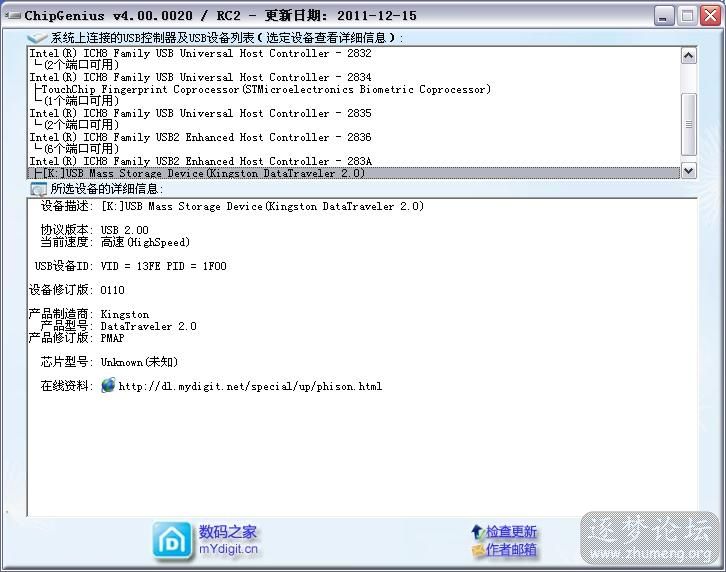Click the 当前速度 高速(HighSpeed) line

pos(115,242)
